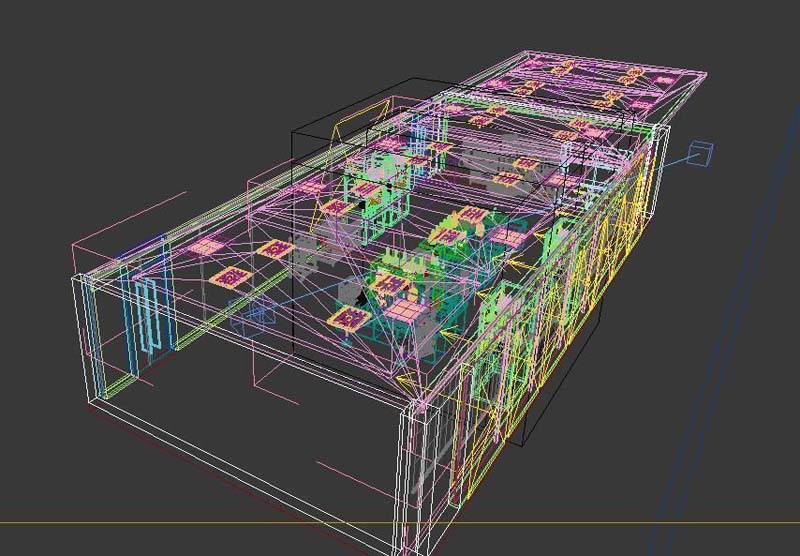The image size is (800, 556).
Task: Click the yellow horizontal axis line at the bottom
Action: click(200, 522)
